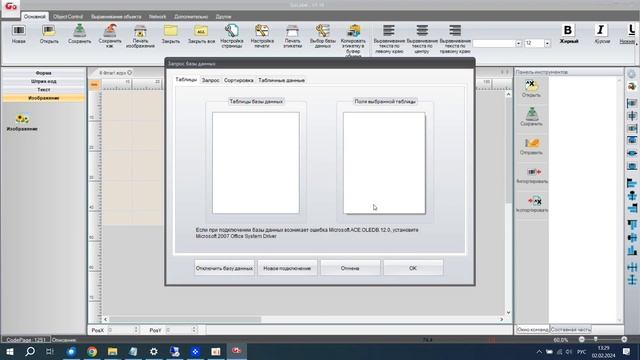Open the Дополнительно ribbon tab

pyautogui.click(x=191, y=17)
